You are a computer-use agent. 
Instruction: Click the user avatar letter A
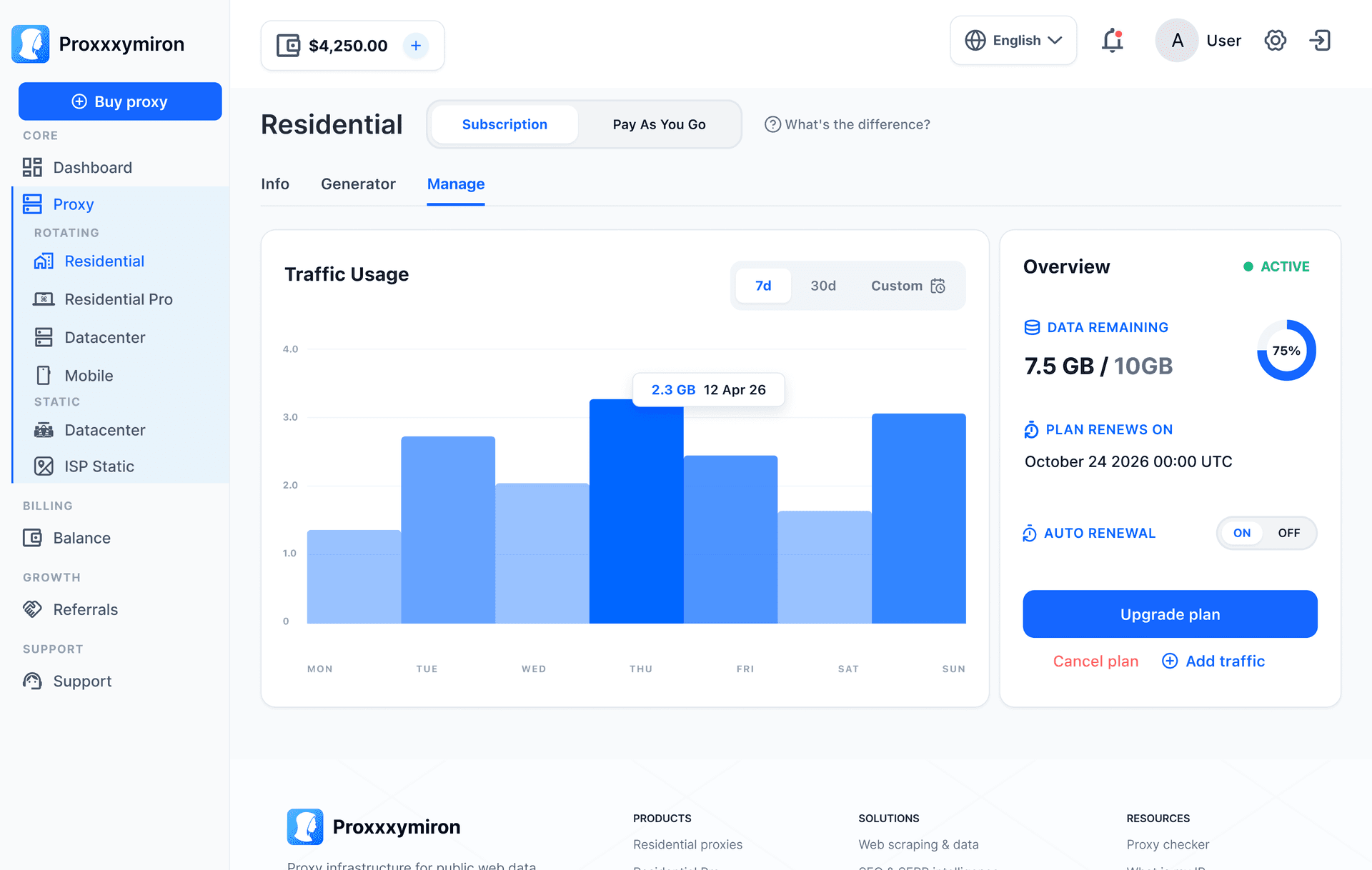[x=1177, y=41]
